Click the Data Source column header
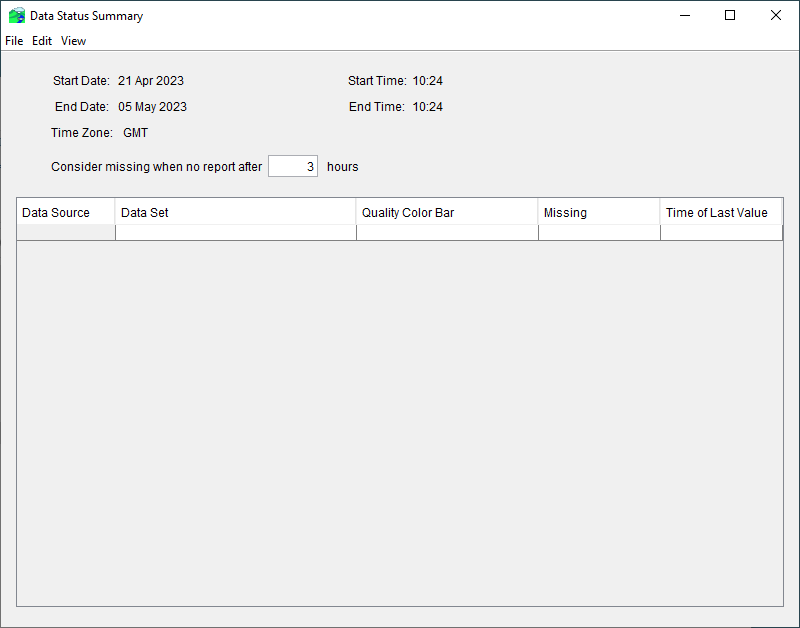This screenshot has height=628, width=800. (66, 212)
